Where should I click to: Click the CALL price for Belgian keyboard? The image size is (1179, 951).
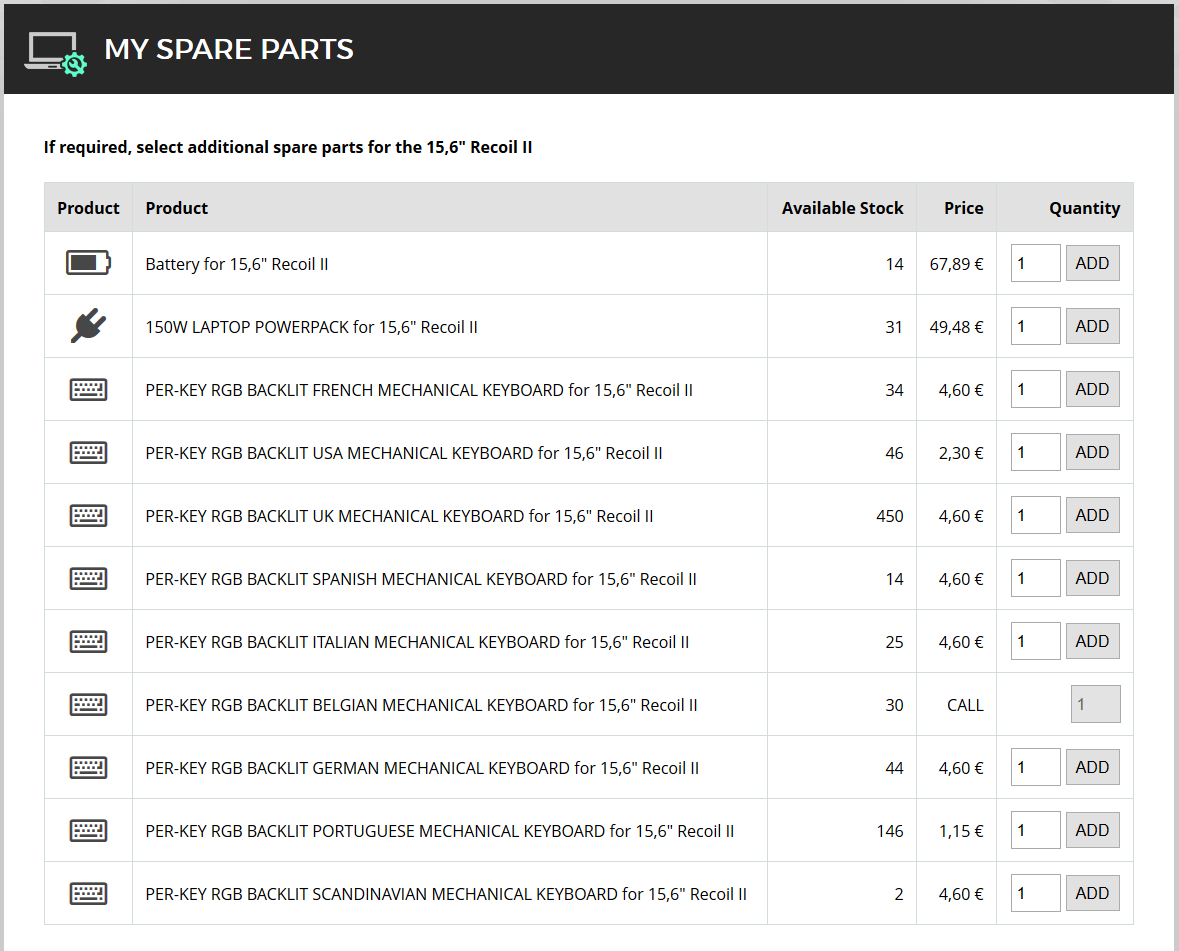(x=965, y=706)
